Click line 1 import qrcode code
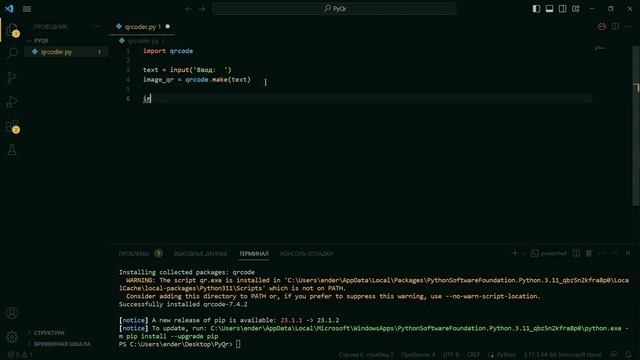The height and width of the screenshot is (360, 640). (168, 51)
